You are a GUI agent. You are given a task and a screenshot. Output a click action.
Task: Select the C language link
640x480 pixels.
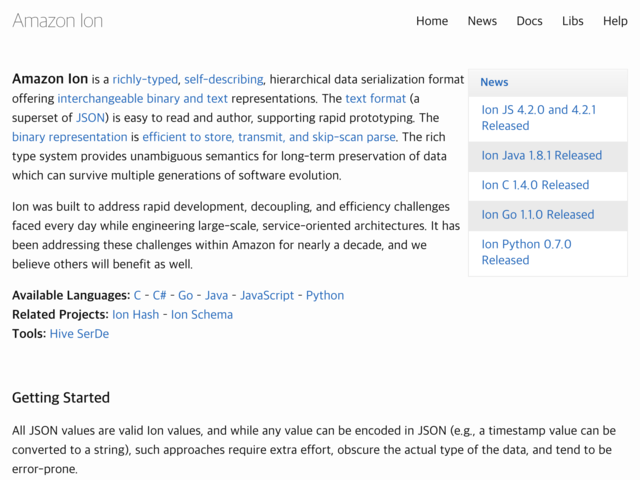[x=137, y=295]
